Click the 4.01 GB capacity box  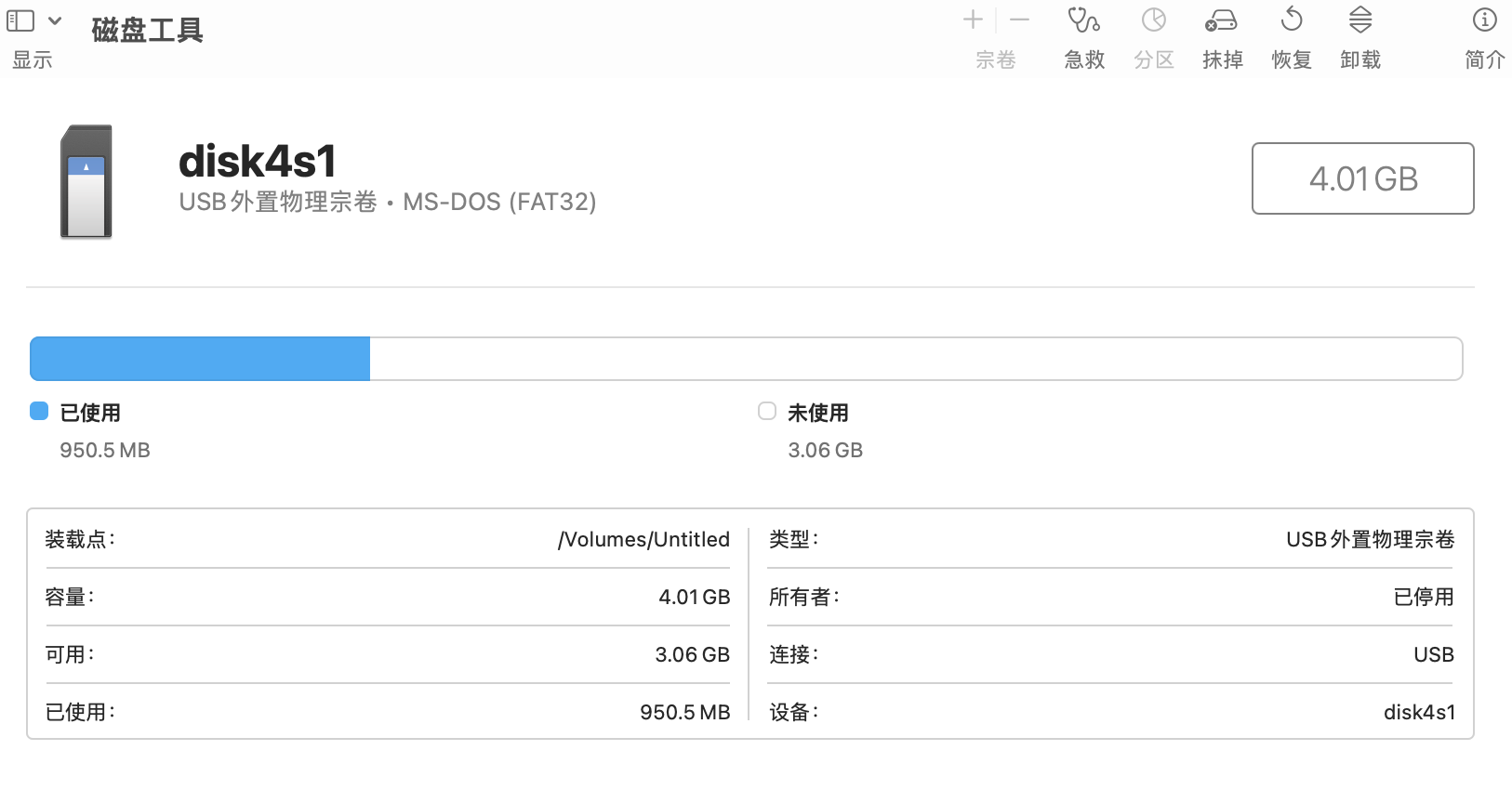pyautogui.click(x=1362, y=178)
